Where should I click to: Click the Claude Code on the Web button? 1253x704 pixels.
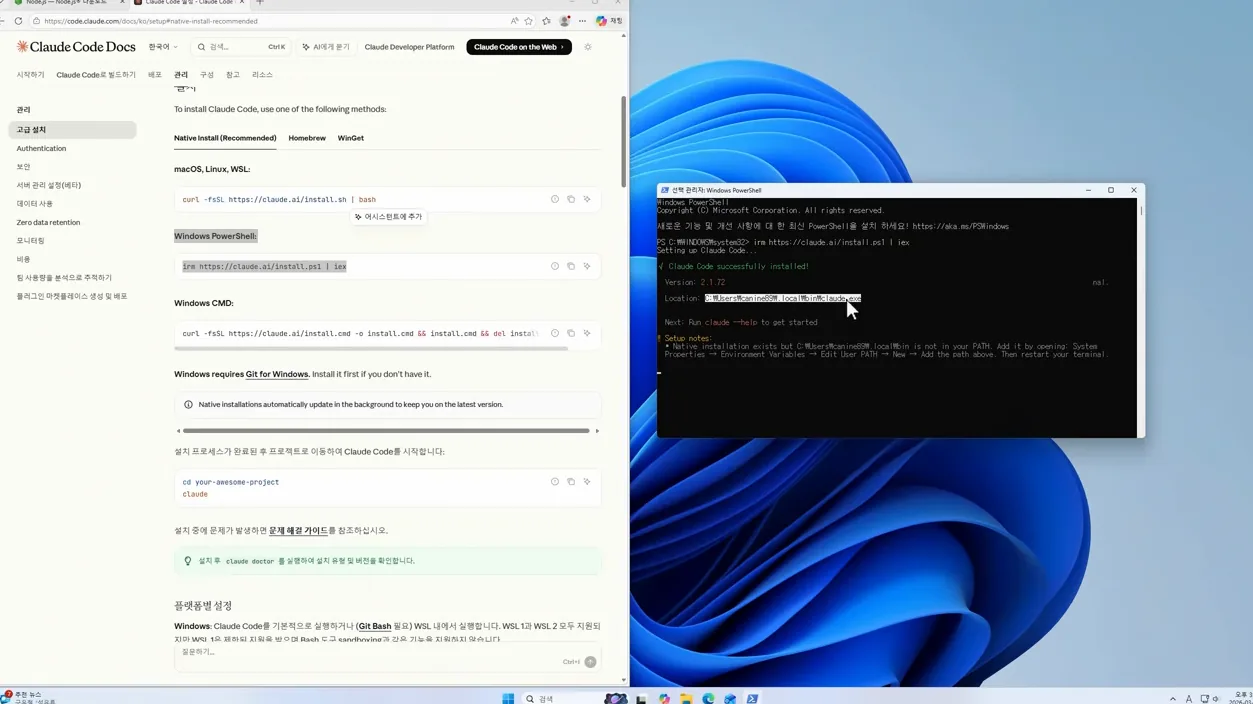coord(519,47)
